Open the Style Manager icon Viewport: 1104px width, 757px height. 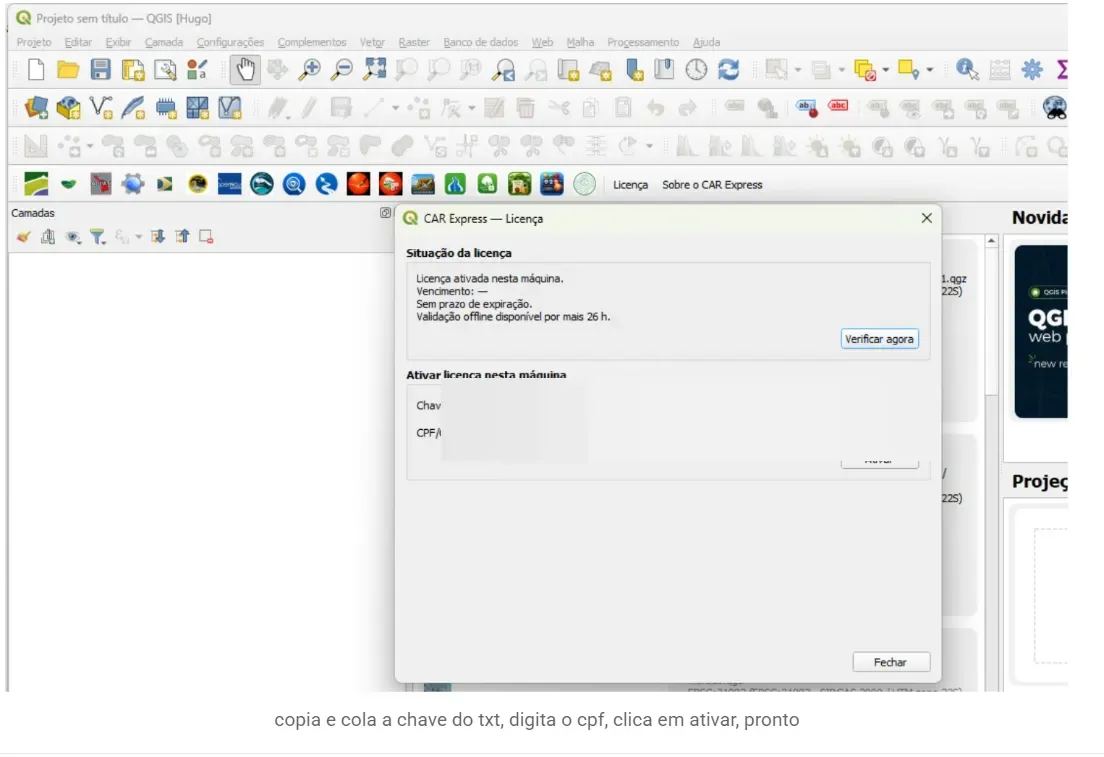[197, 70]
